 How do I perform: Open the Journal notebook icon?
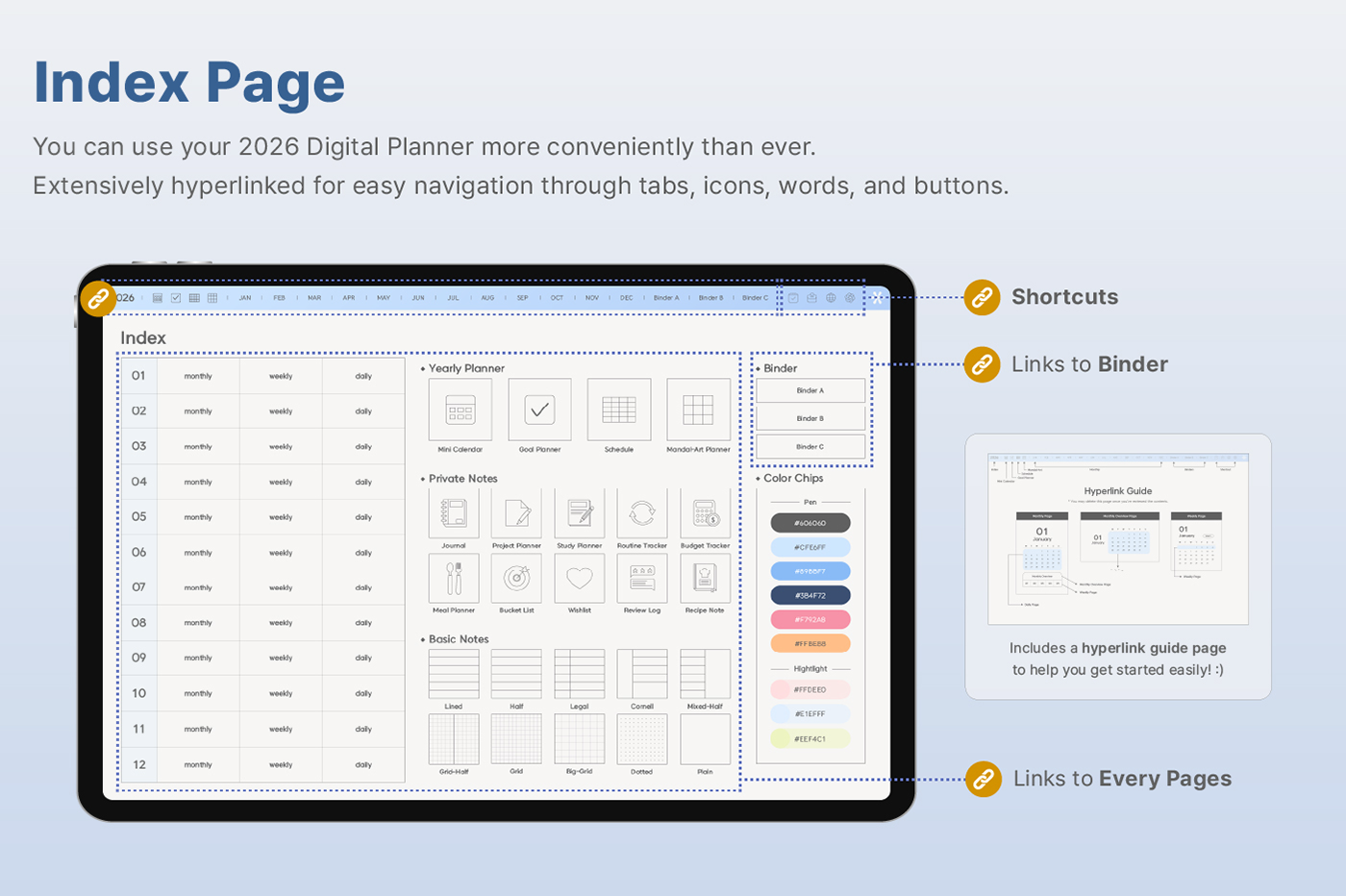[x=454, y=513]
